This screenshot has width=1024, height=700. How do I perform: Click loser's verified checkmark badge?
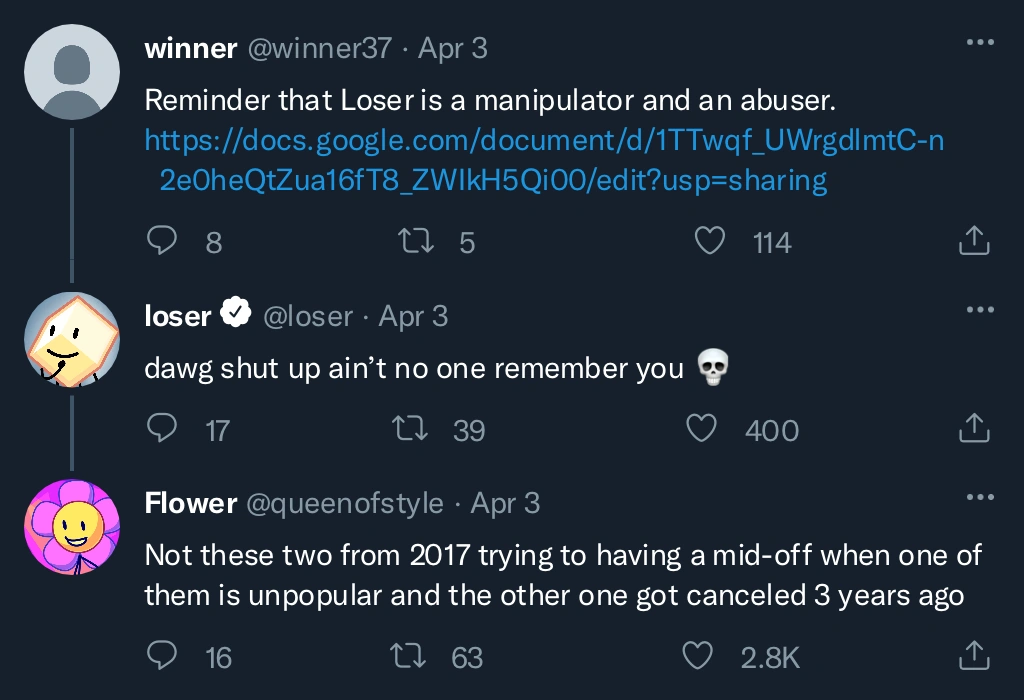click(236, 312)
